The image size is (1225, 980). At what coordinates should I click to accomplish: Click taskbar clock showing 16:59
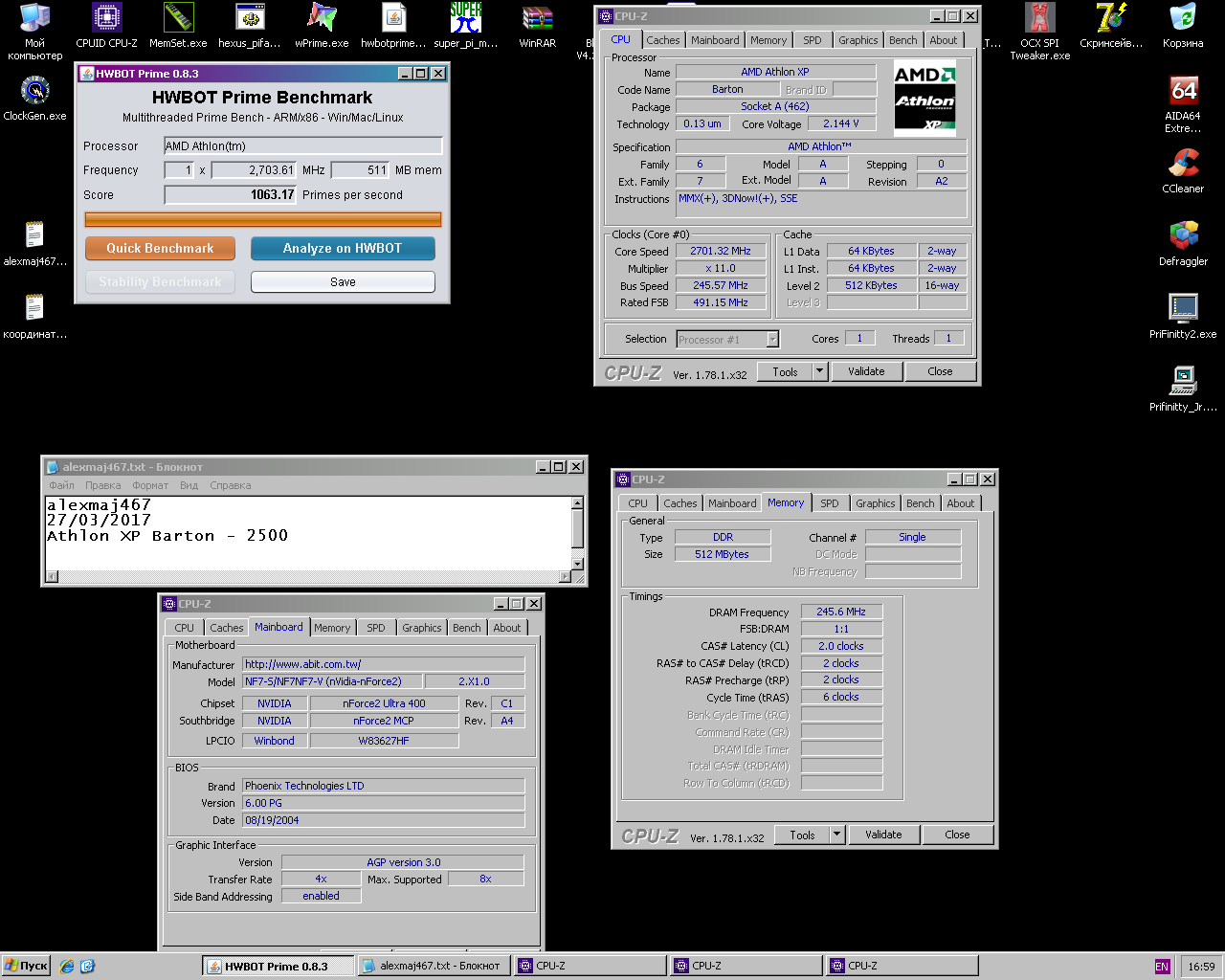(x=1201, y=967)
